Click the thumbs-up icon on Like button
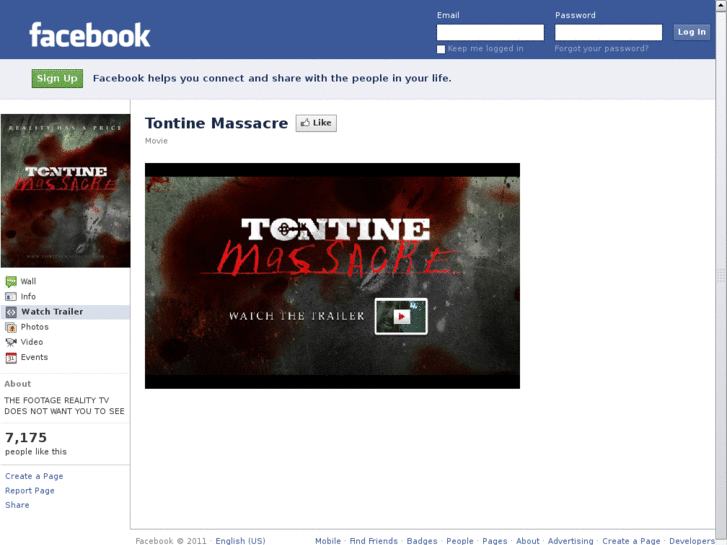Image resolution: width=727 pixels, height=545 pixels. coord(305,123)
